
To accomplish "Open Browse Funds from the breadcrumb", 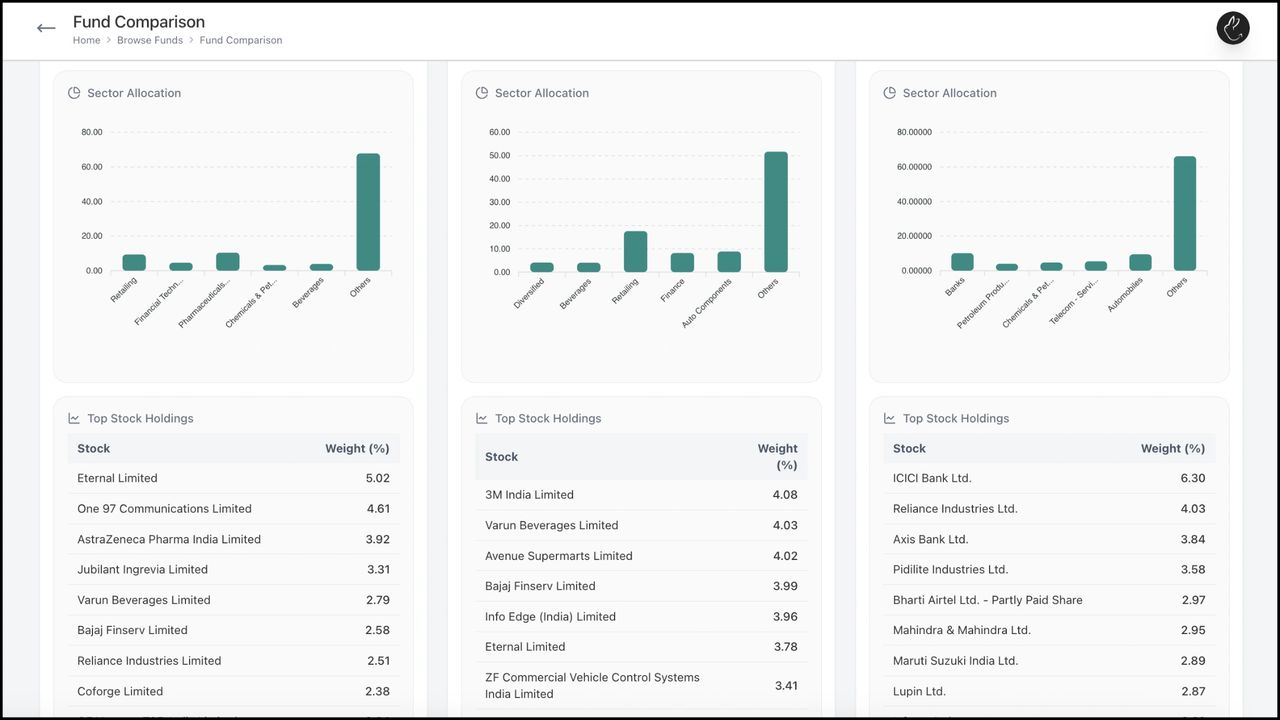I will click(x=150, y=40).
